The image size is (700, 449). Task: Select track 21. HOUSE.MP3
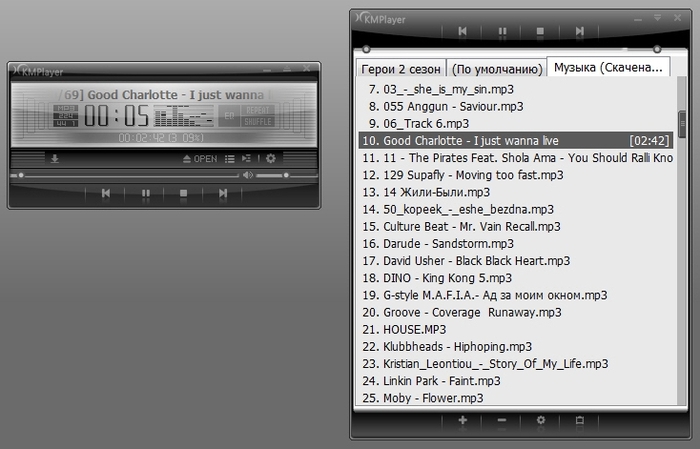pyautogui.click(x=516, y=329)
